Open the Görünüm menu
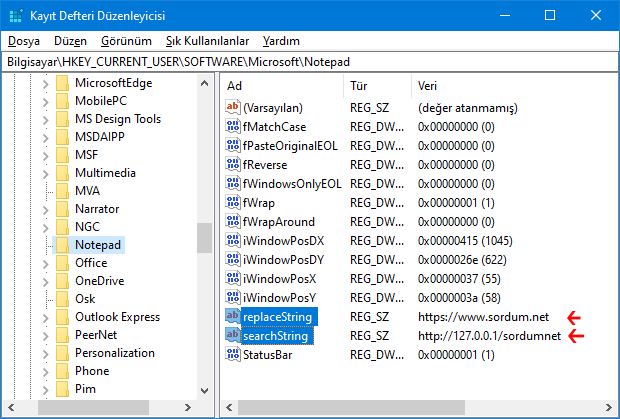The height and width of the screenshot is (419, 620). coord(126,41)
